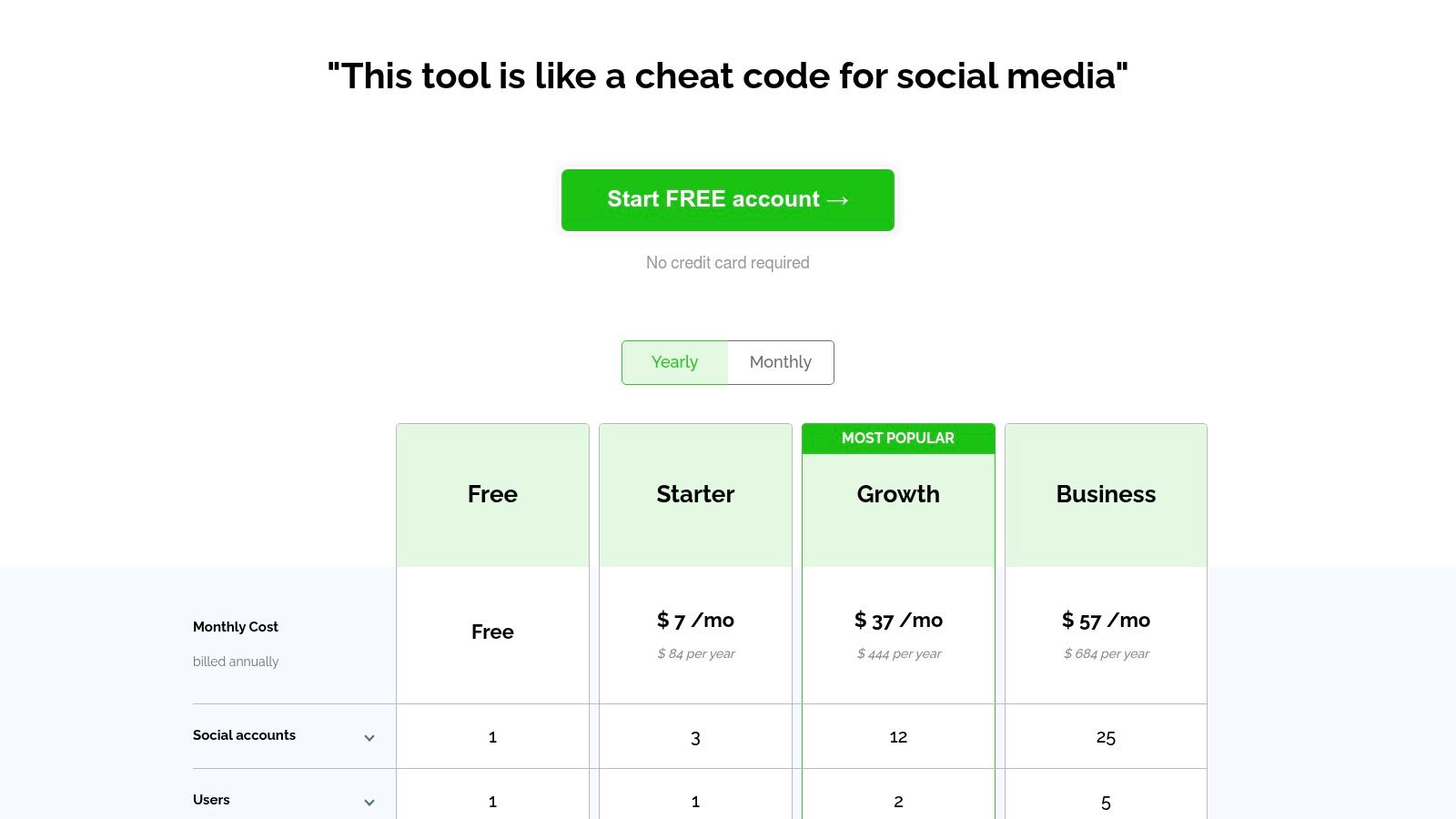Image resolution: width=1456 pixels, height=819 pixels.
Task: Click the $ 444 per year text
Action: (899, 653)
